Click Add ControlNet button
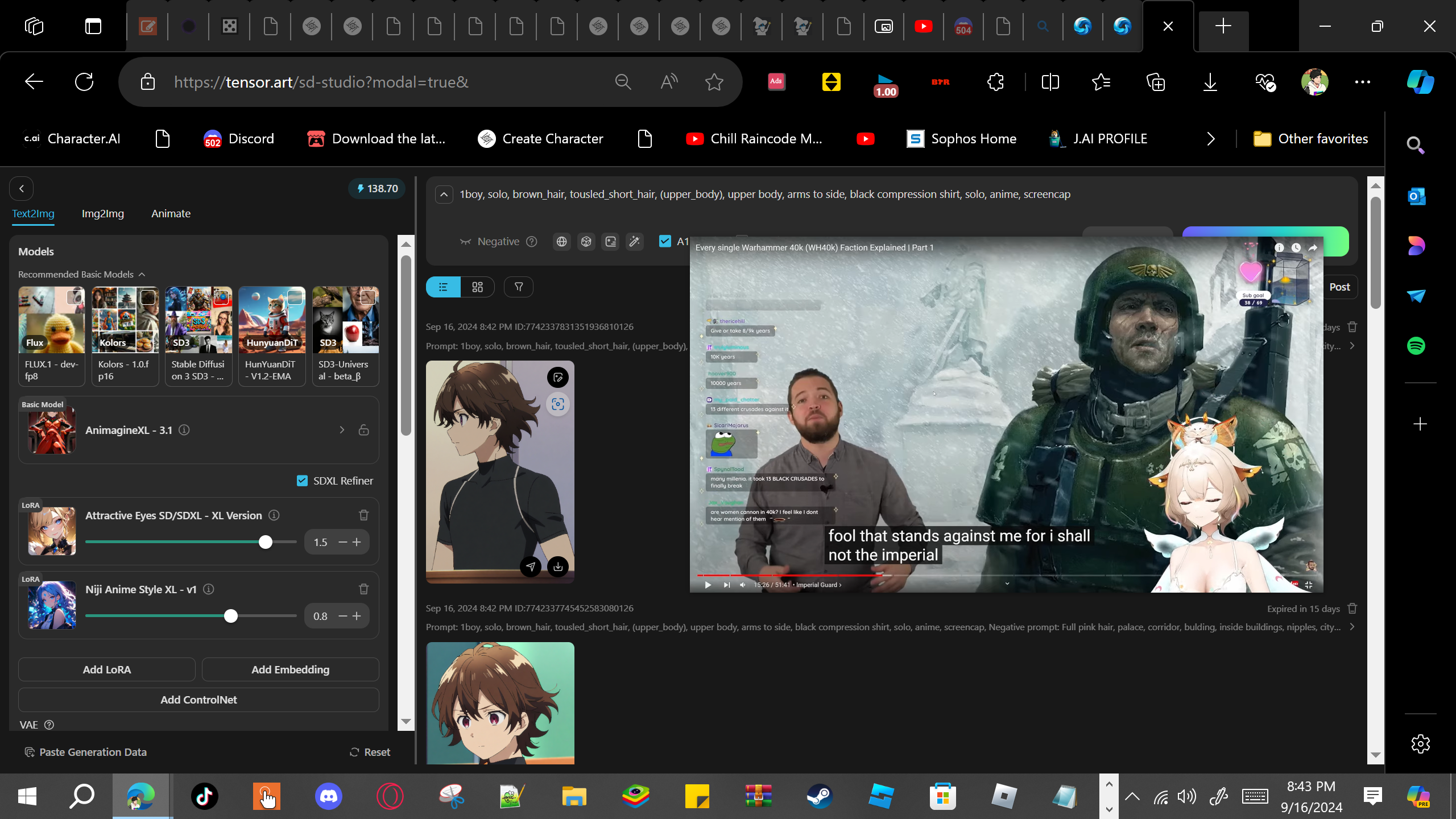 coord(198,700)
